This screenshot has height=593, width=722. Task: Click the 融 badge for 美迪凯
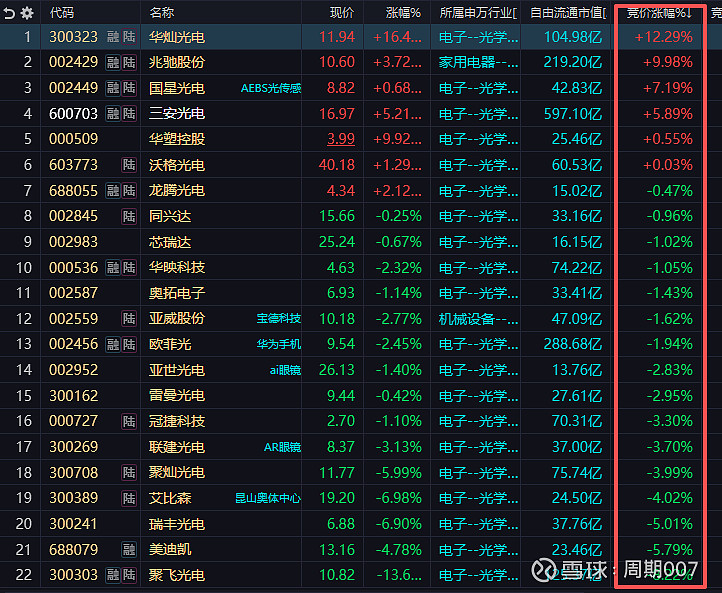coord(129,549)
